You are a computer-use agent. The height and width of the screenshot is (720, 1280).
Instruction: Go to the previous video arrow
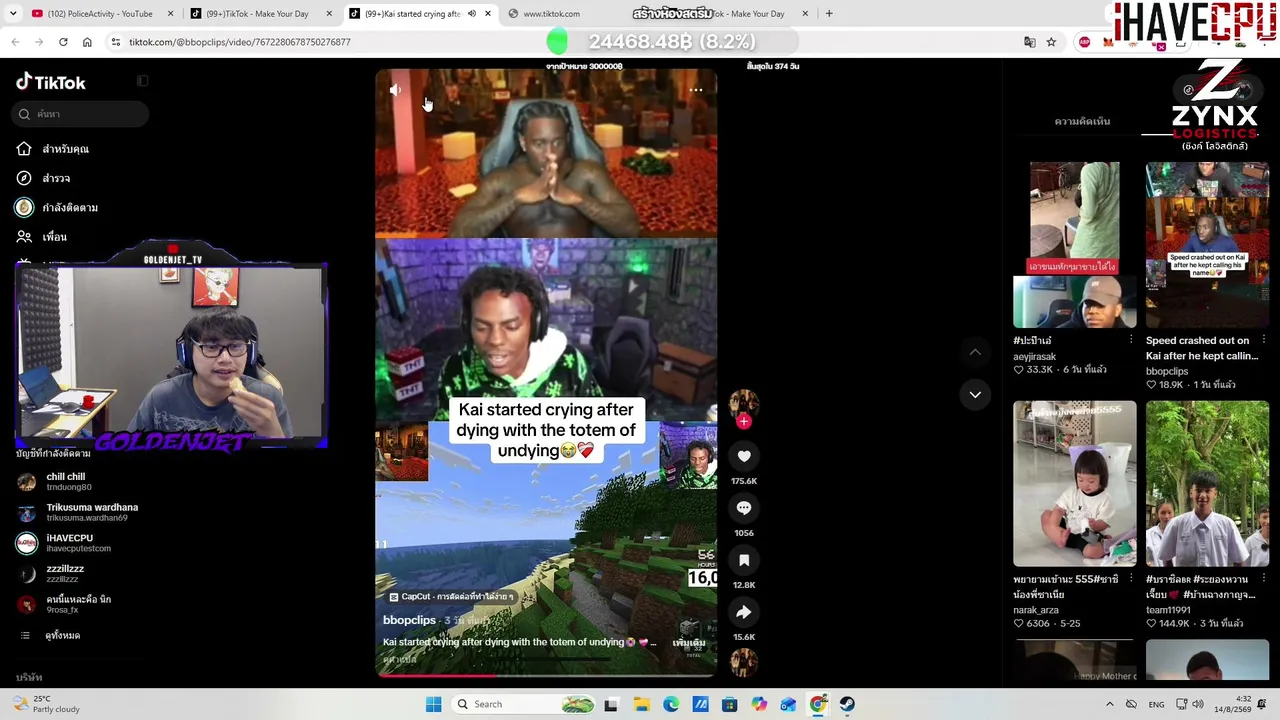[975, 352]
